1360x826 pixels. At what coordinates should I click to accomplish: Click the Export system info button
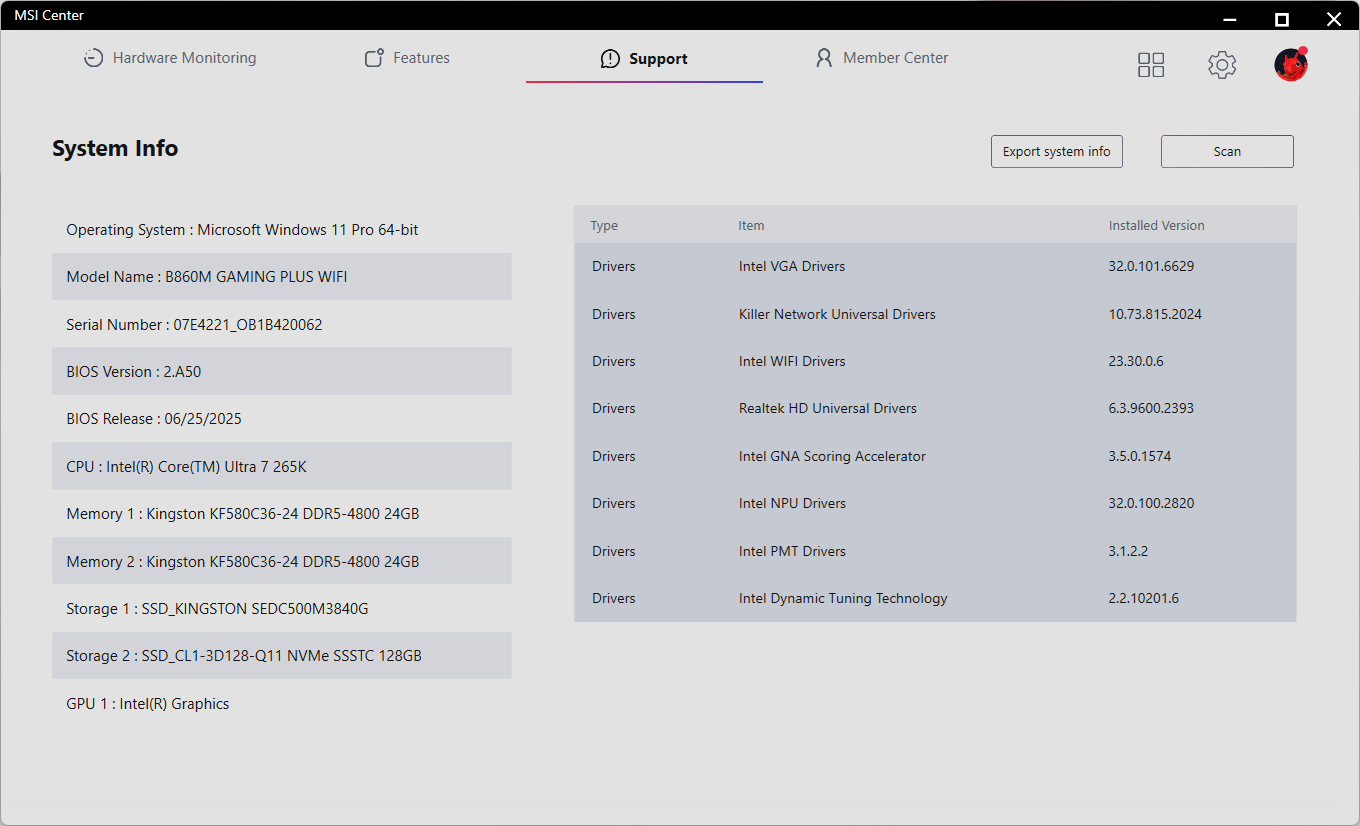click(x=1057, y=152)
